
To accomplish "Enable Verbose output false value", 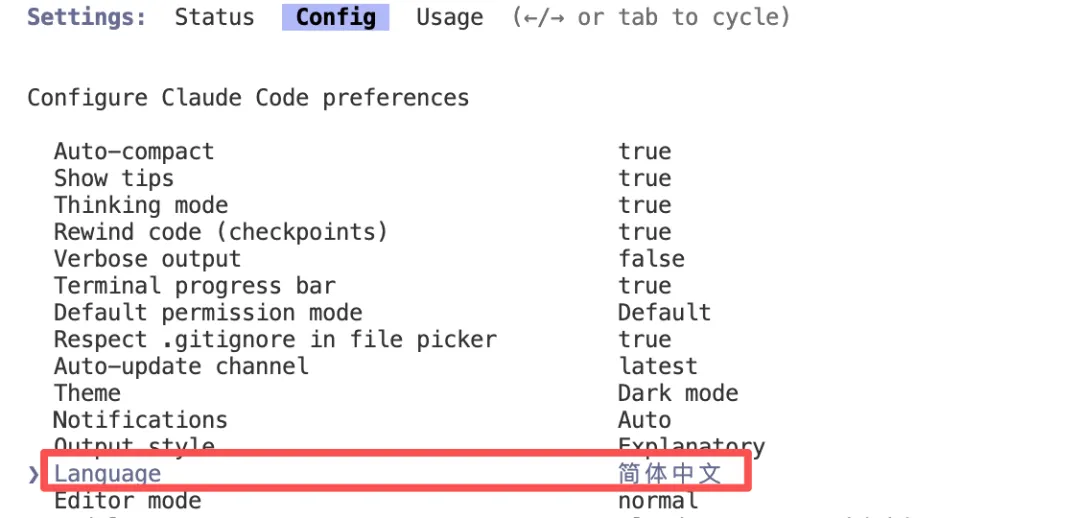I will (x=651, y=259).
